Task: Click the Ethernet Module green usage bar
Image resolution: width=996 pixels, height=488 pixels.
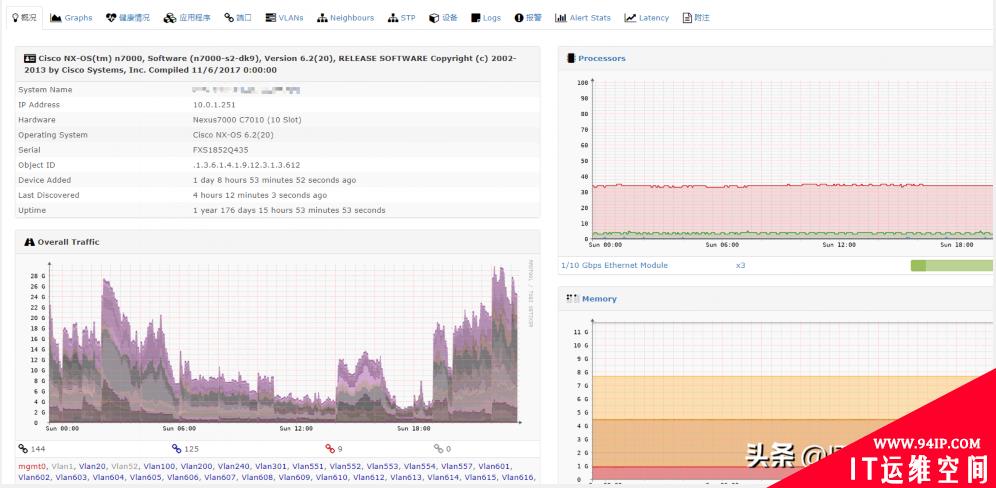Action: [952, 266]
